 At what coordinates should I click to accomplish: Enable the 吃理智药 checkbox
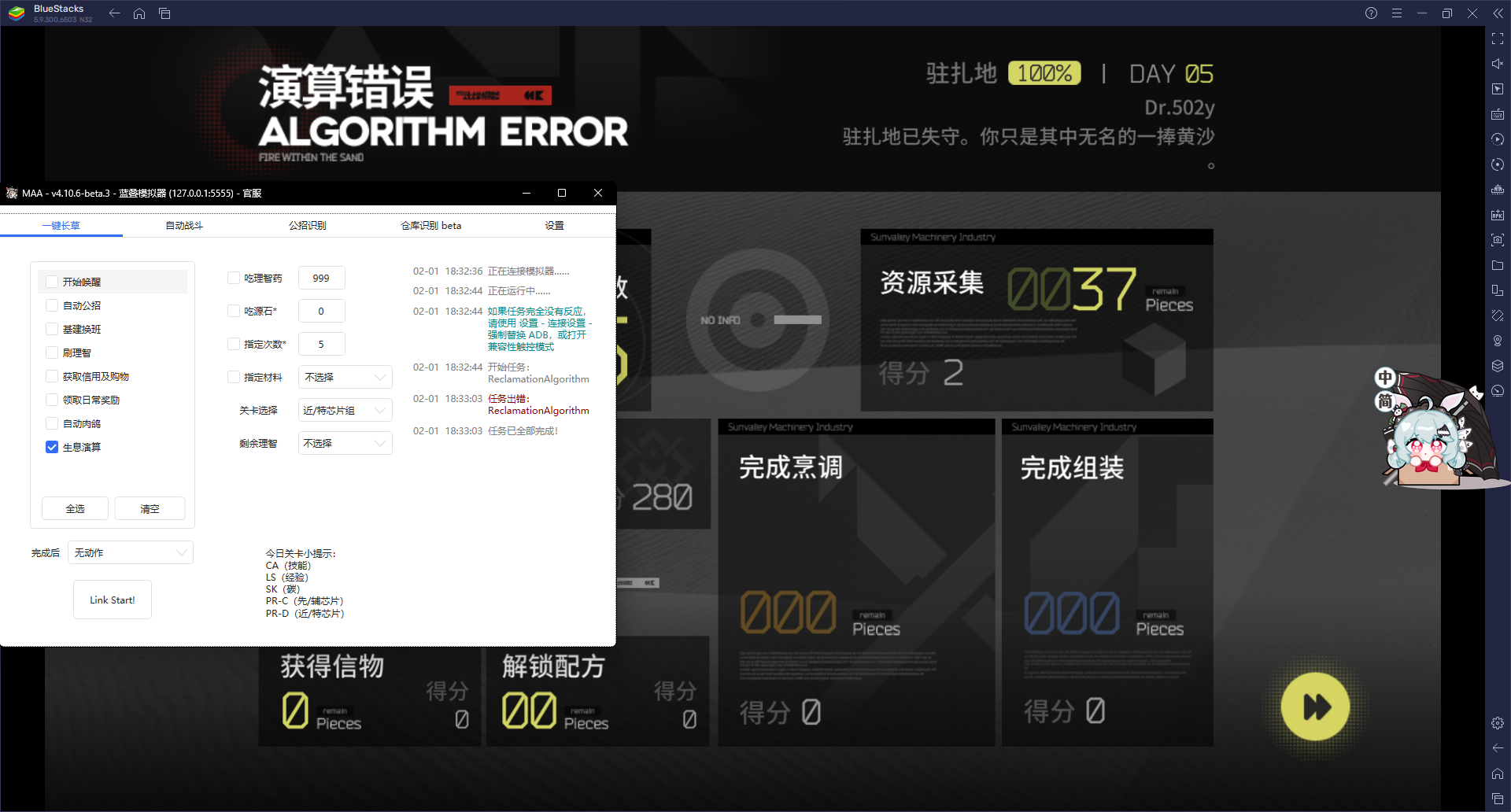(x=234, y=278)
